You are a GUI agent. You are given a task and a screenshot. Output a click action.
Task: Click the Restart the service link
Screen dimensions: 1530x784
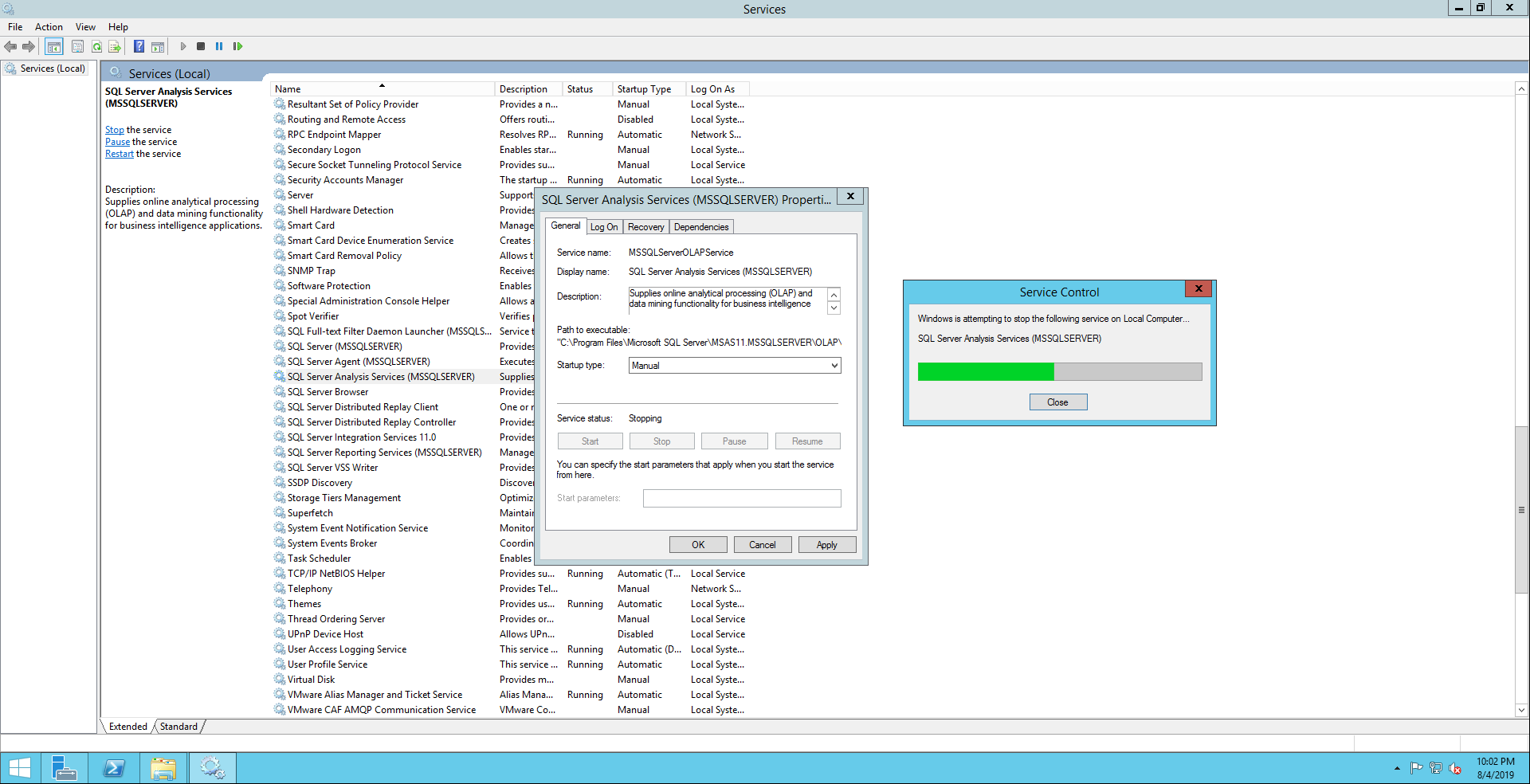pyautogui.click(x=120, y=155)
